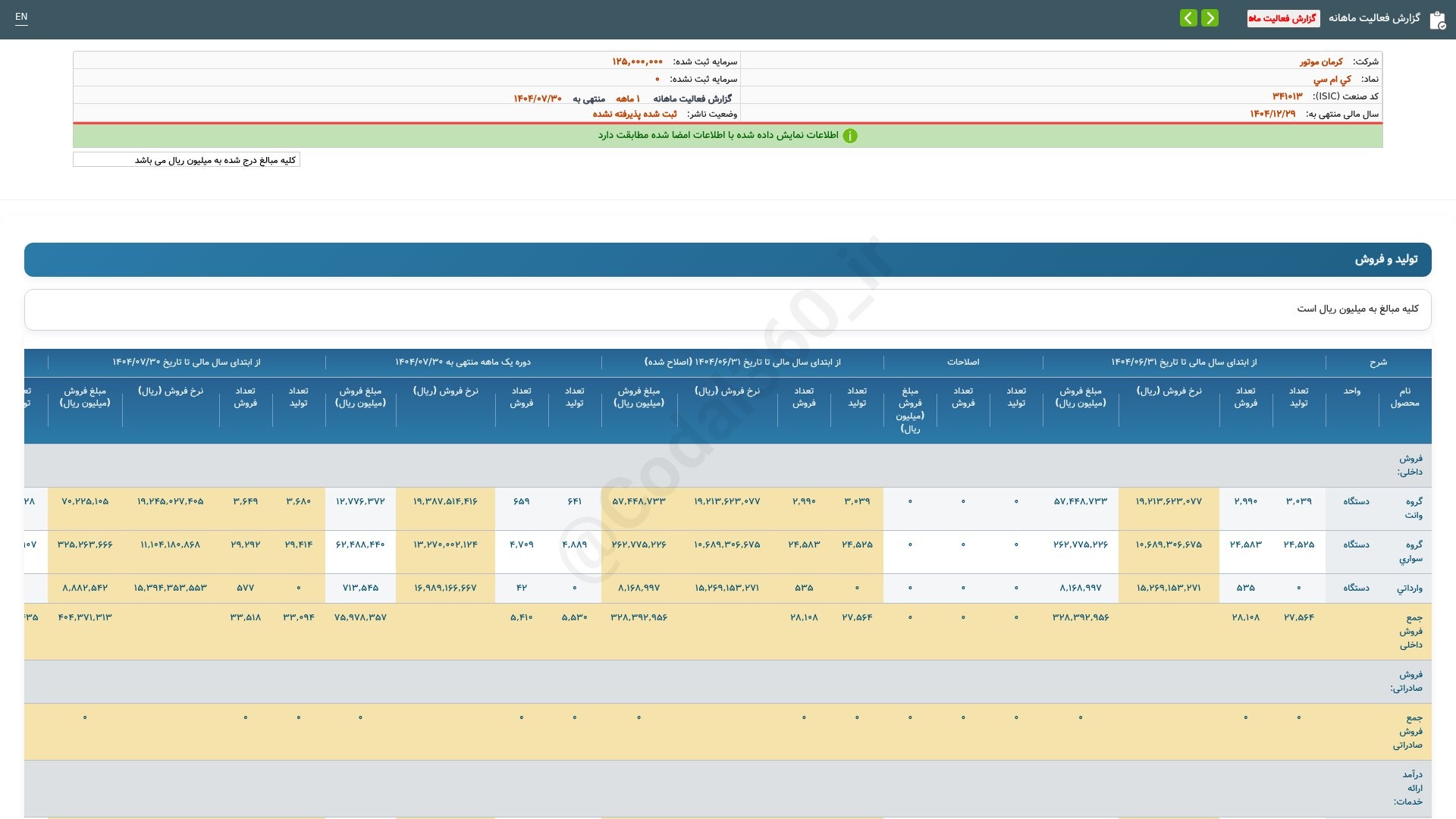The width and height of the screenshot is (1456, 819).
Task: Click the شرح column group header
Action: click(1378, 362)
